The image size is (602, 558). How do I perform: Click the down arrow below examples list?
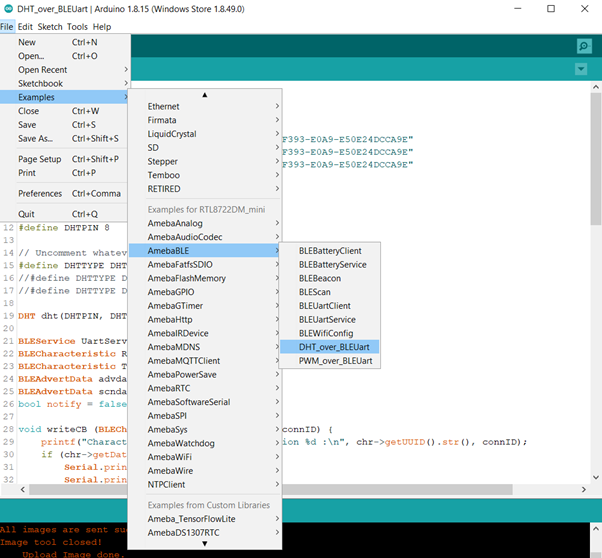[205, 544]
